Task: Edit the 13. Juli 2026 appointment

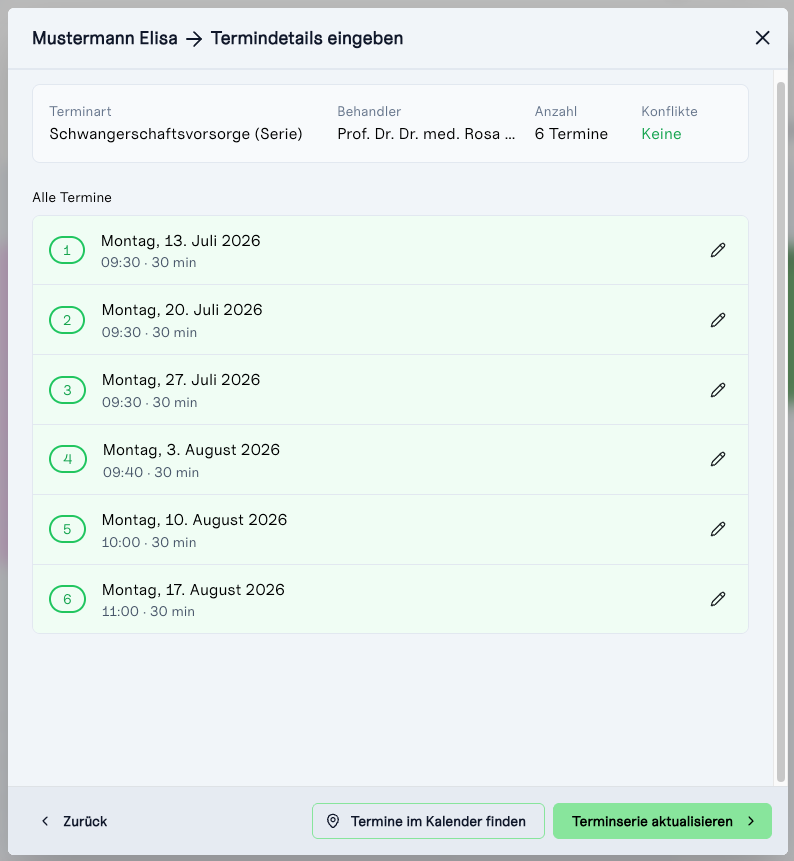Action: pos(718,250)
